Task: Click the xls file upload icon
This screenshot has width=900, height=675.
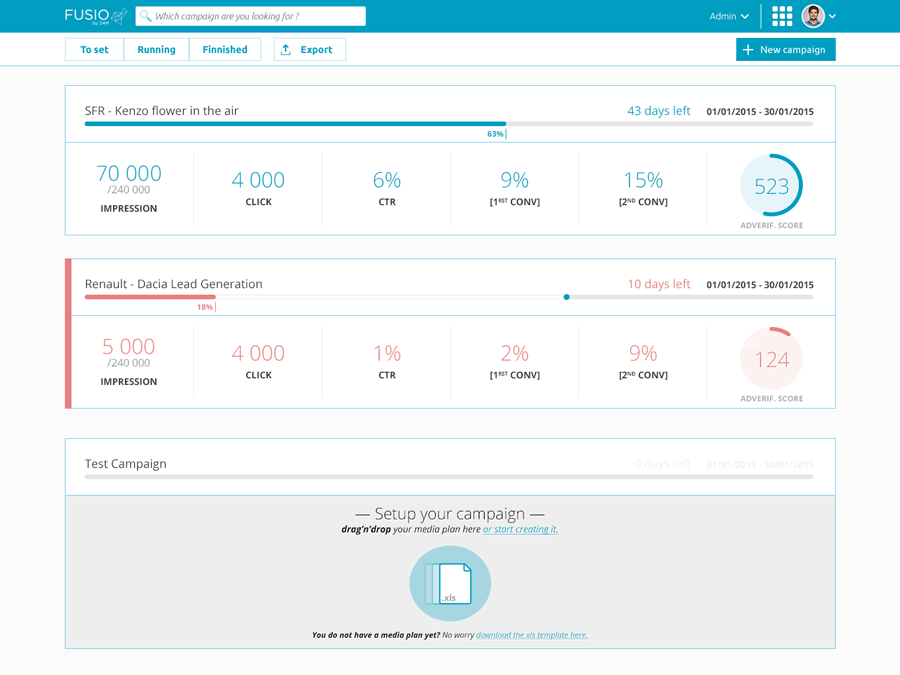Action: (450, 583)
